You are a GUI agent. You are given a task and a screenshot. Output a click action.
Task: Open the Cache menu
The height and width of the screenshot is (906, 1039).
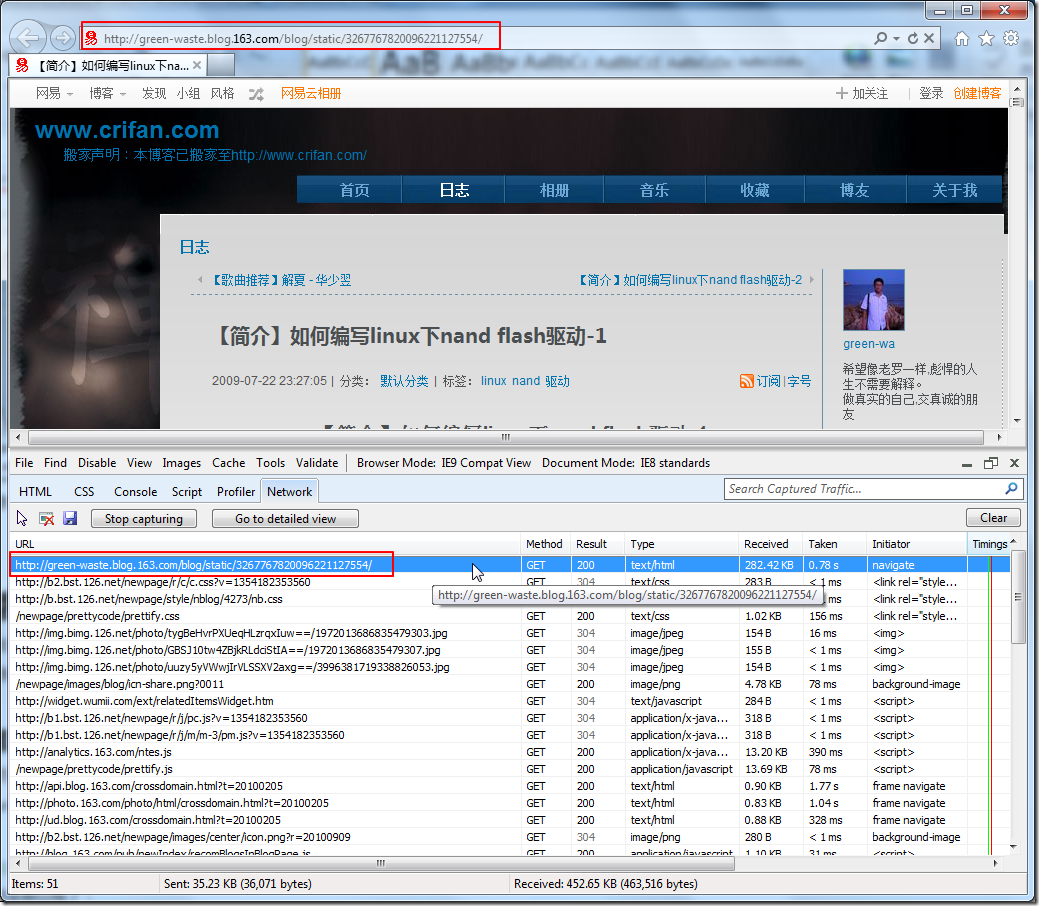pos(229,463)
